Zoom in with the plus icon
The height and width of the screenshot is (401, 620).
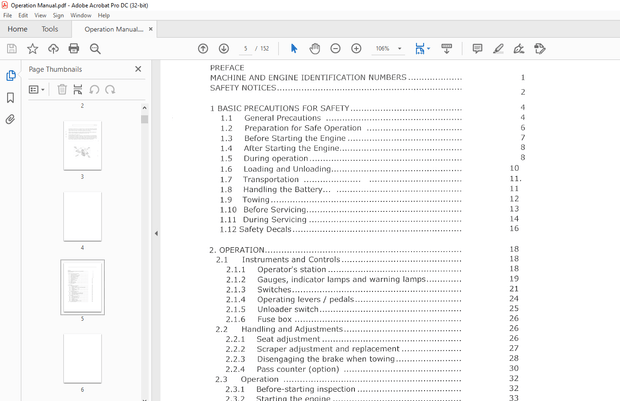click(x=356, y=49)
